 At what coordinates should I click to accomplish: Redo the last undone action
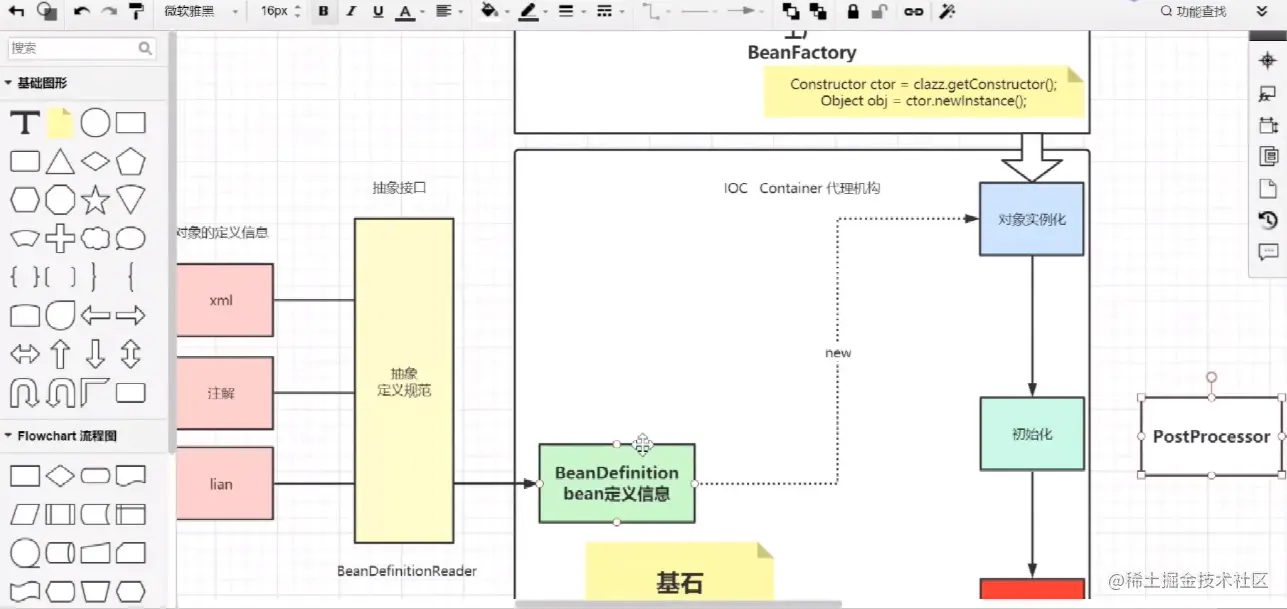click(x=109, y=12)
